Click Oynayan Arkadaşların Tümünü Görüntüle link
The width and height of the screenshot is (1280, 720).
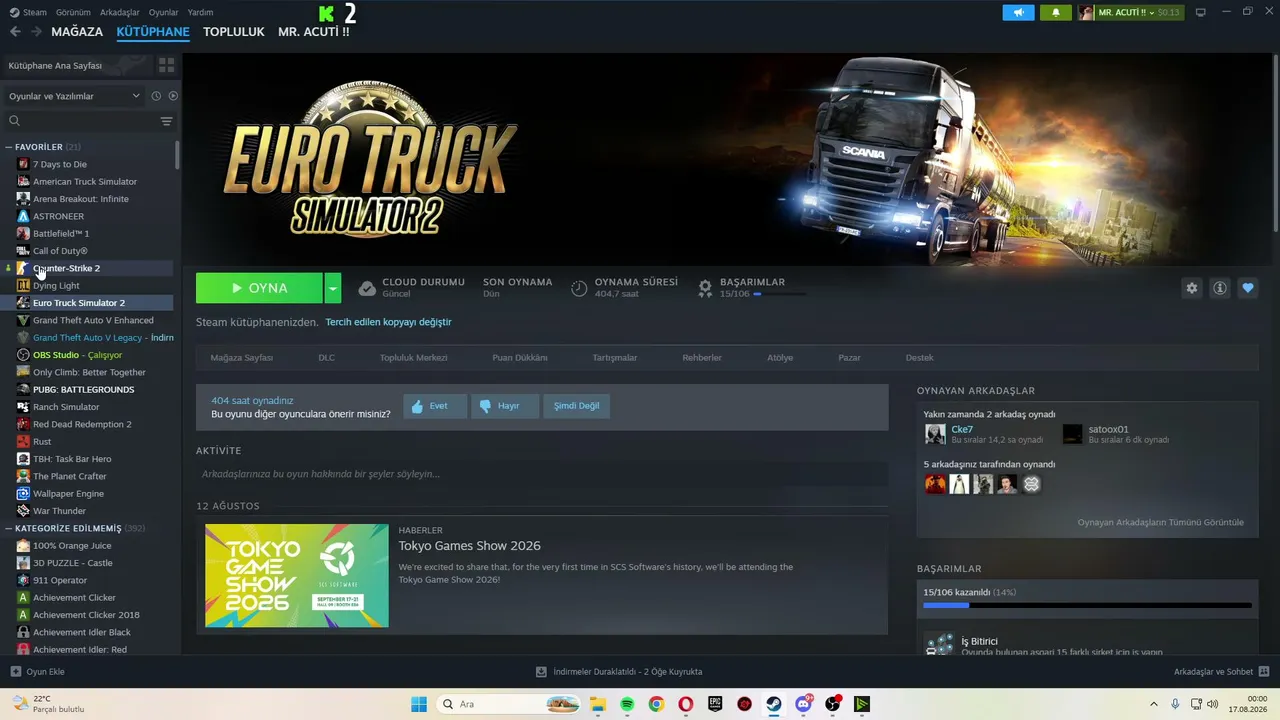1161,522
